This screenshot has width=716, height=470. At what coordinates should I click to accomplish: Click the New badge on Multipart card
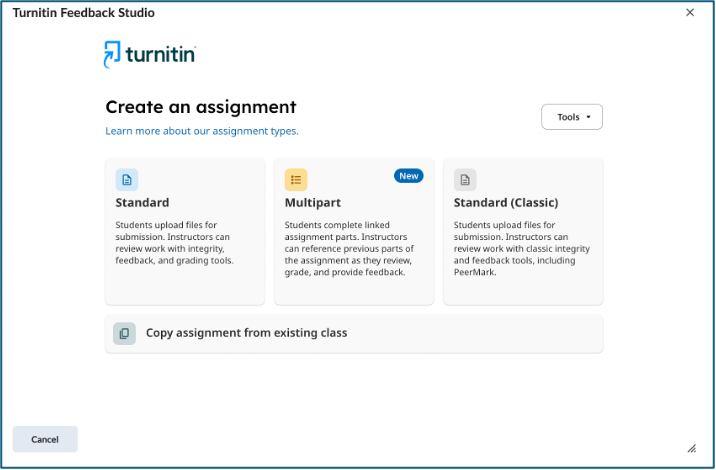[409, 176]
